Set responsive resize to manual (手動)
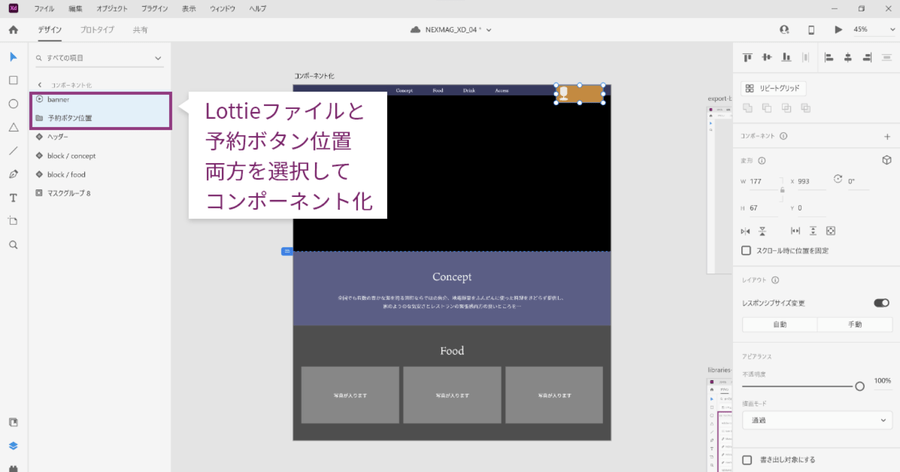The height and width of the screenshot is (472, 900). (x=855, y=324)
